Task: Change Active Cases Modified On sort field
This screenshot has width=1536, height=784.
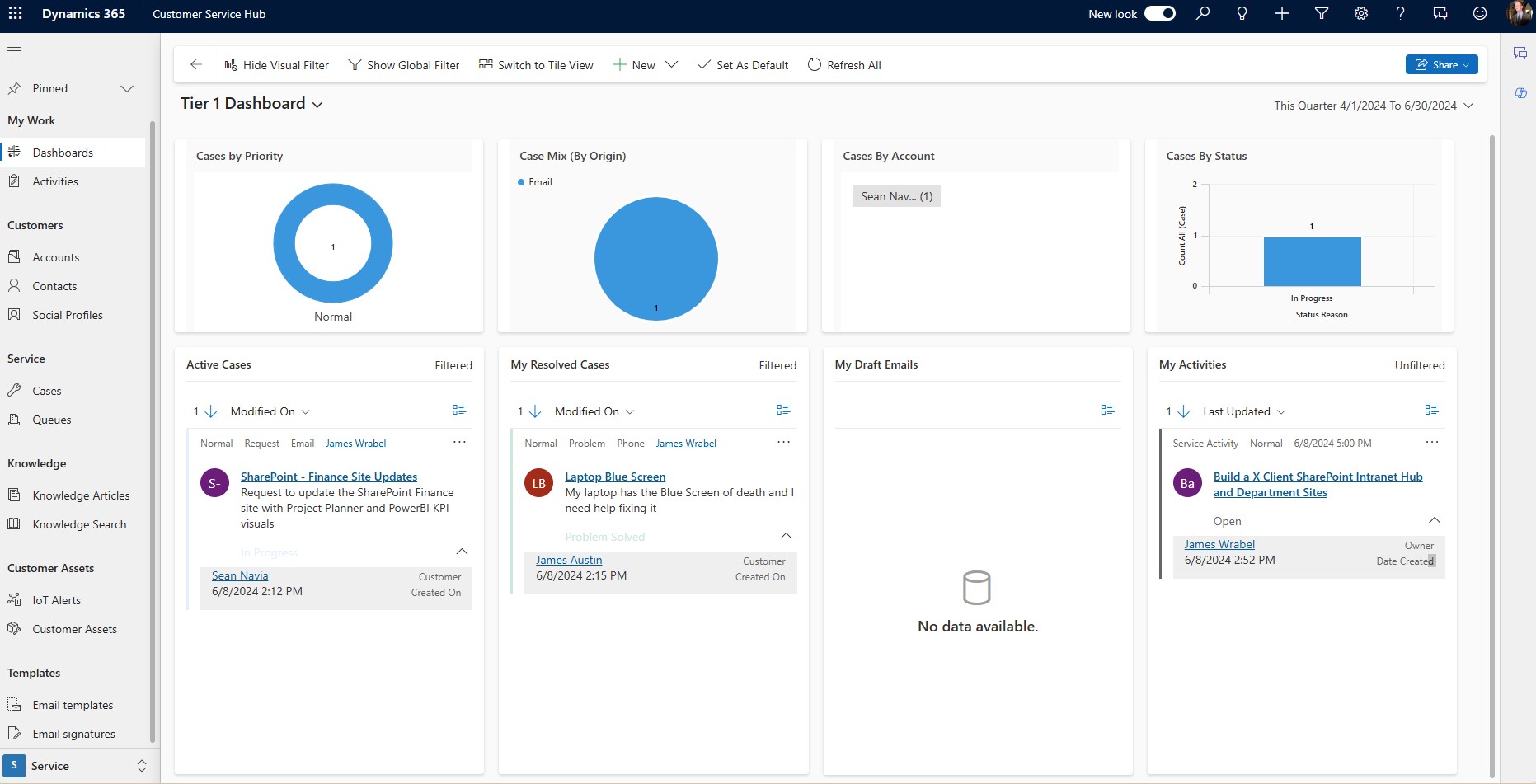Action: click(x=270, y=411)
